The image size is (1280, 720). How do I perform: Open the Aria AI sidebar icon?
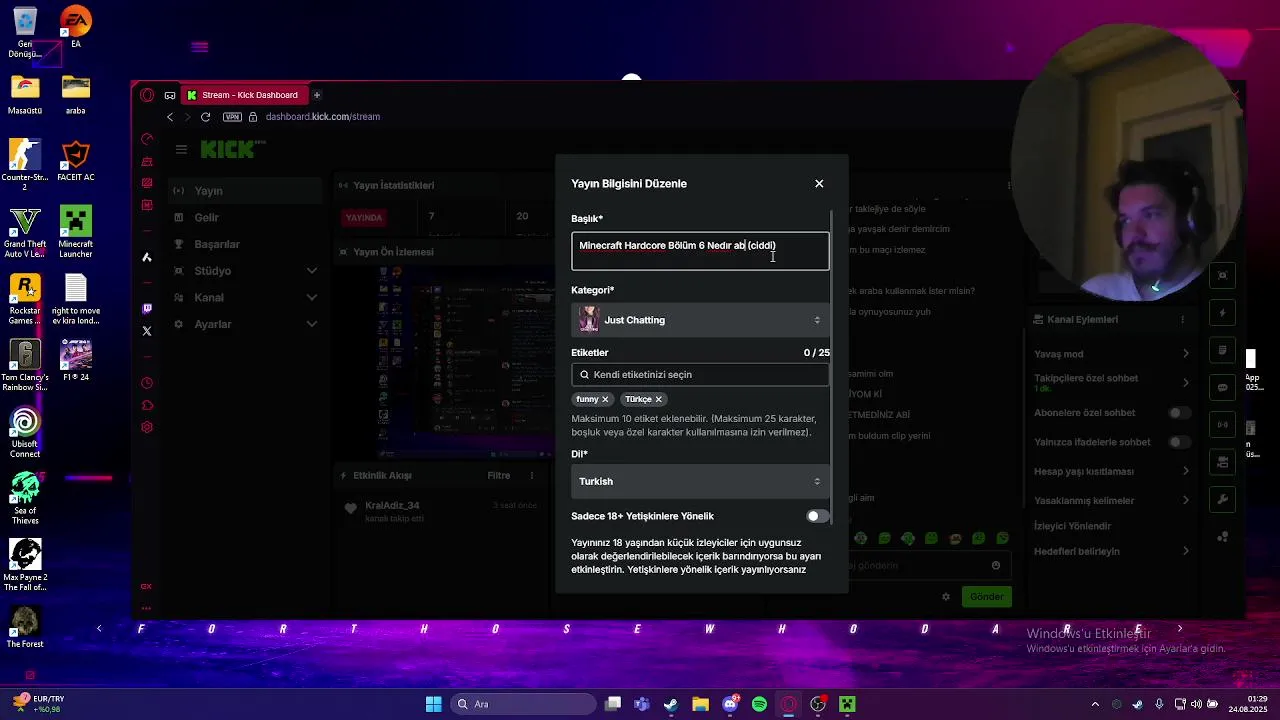tap(147, 257)
